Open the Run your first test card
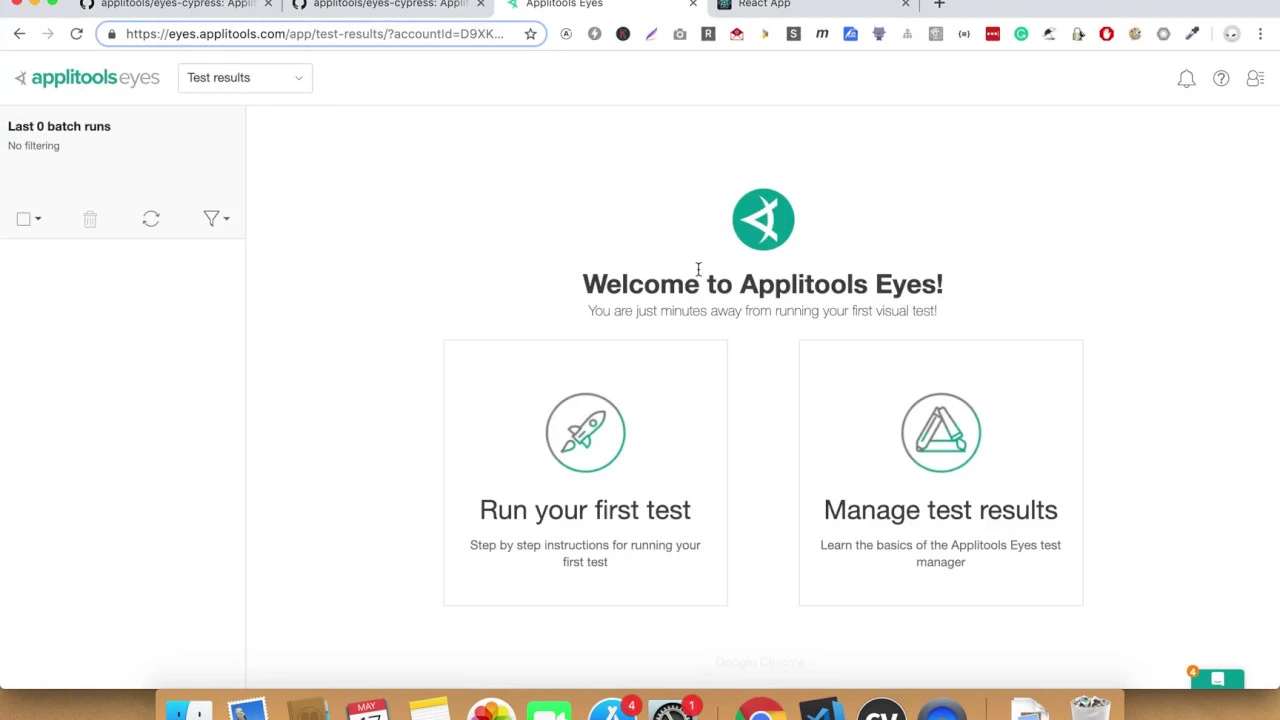 coord(585,473)
